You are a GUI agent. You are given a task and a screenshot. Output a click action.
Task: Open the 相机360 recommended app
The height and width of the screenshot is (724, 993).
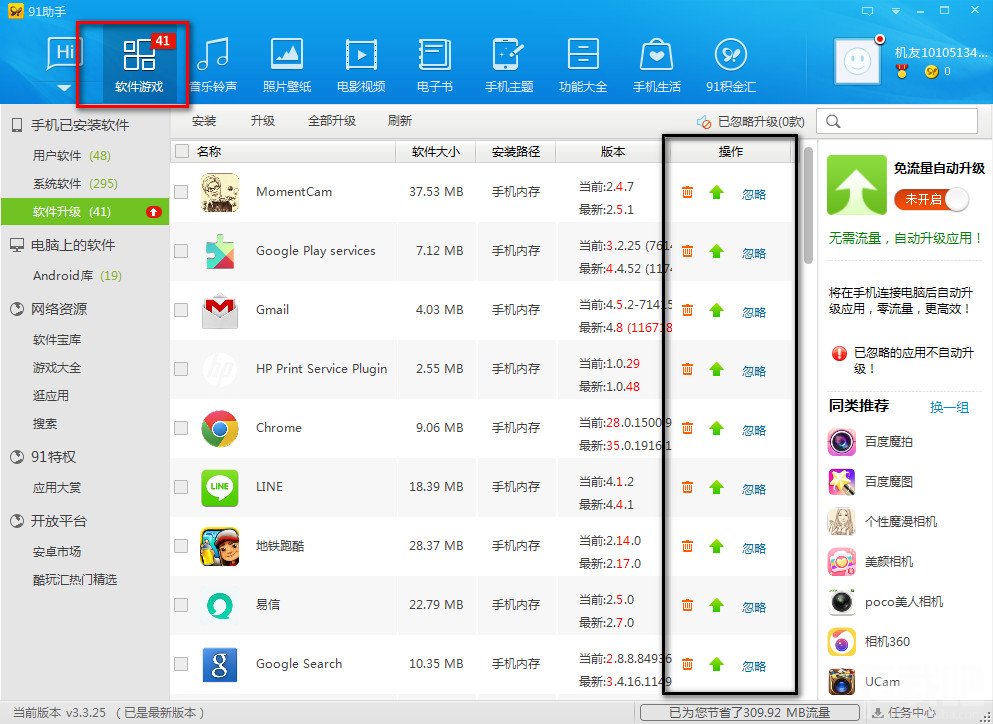coord(868,642)
